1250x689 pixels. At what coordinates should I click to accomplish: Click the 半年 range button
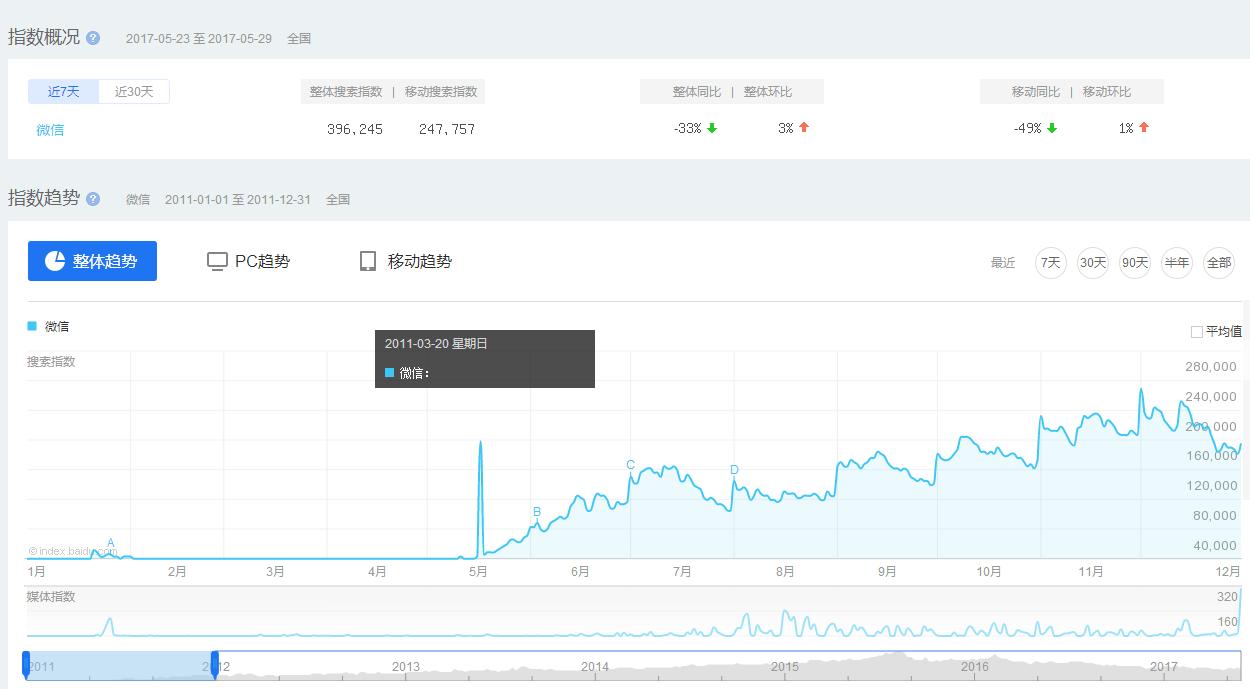pos(1177,262)
